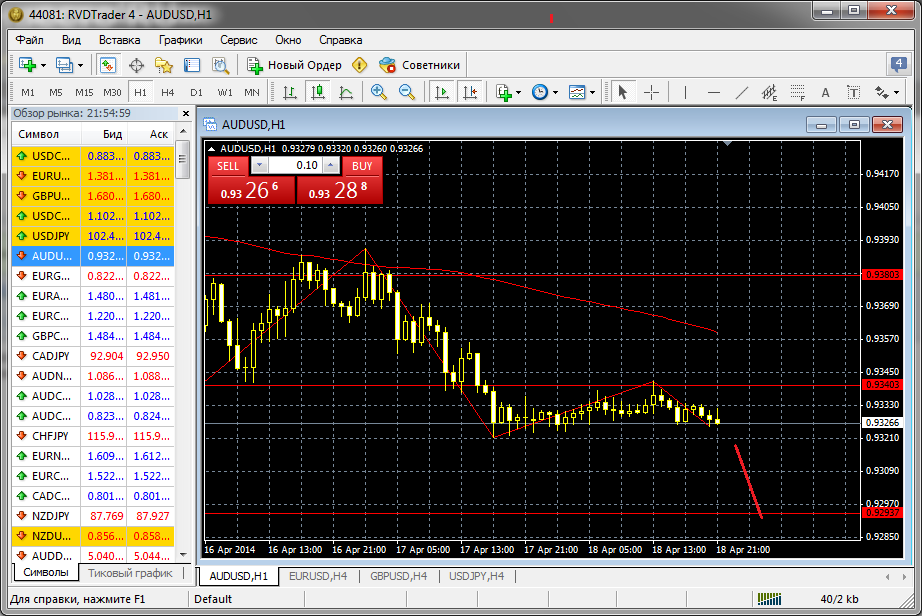Switch to the EURUSD,H4 chart tab
The height and width of the screenshot is (616, 922).
(318, 576)
